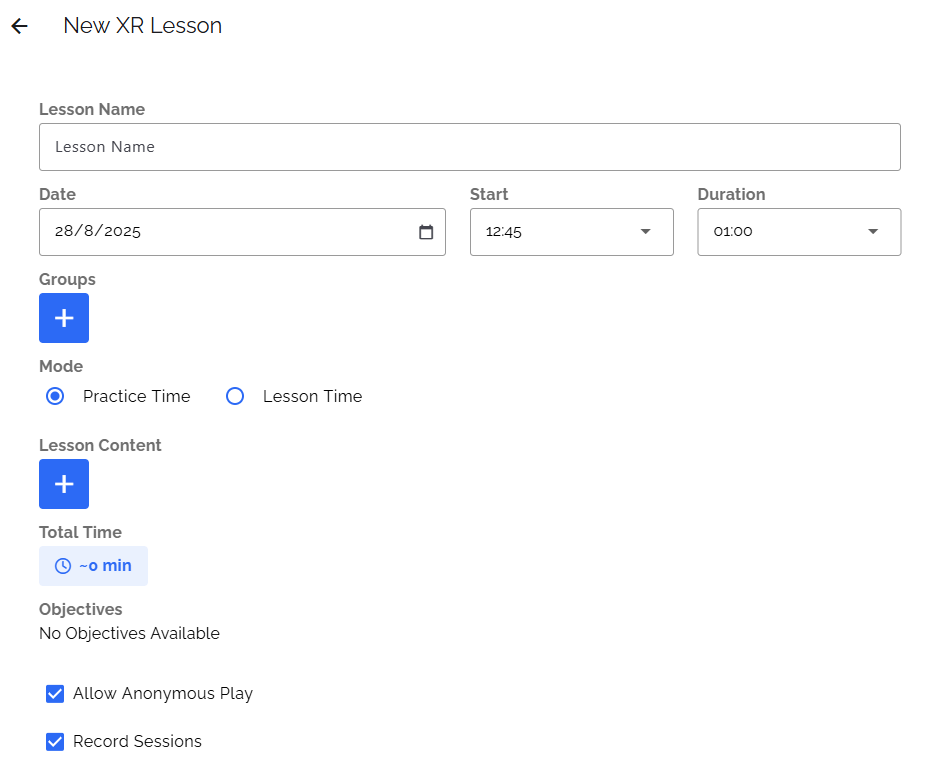Add a group with the plus button
The width and height of the screenshot is (927, 765).
(x=64, y=318)
